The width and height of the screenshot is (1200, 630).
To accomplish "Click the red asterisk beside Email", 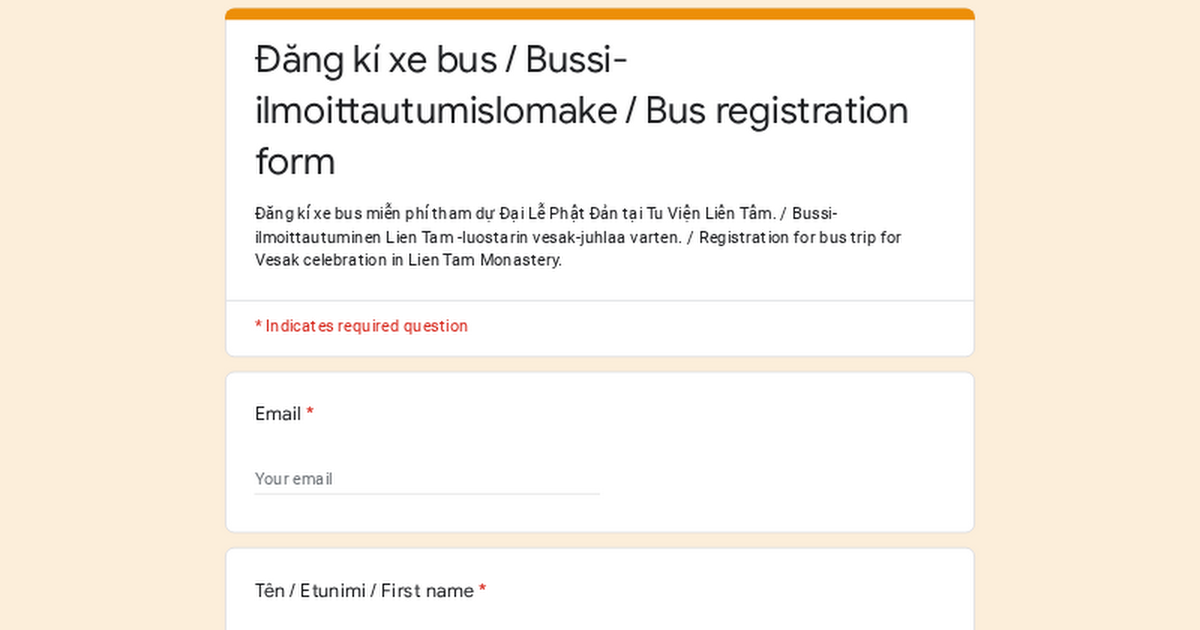I will (310, 413).
